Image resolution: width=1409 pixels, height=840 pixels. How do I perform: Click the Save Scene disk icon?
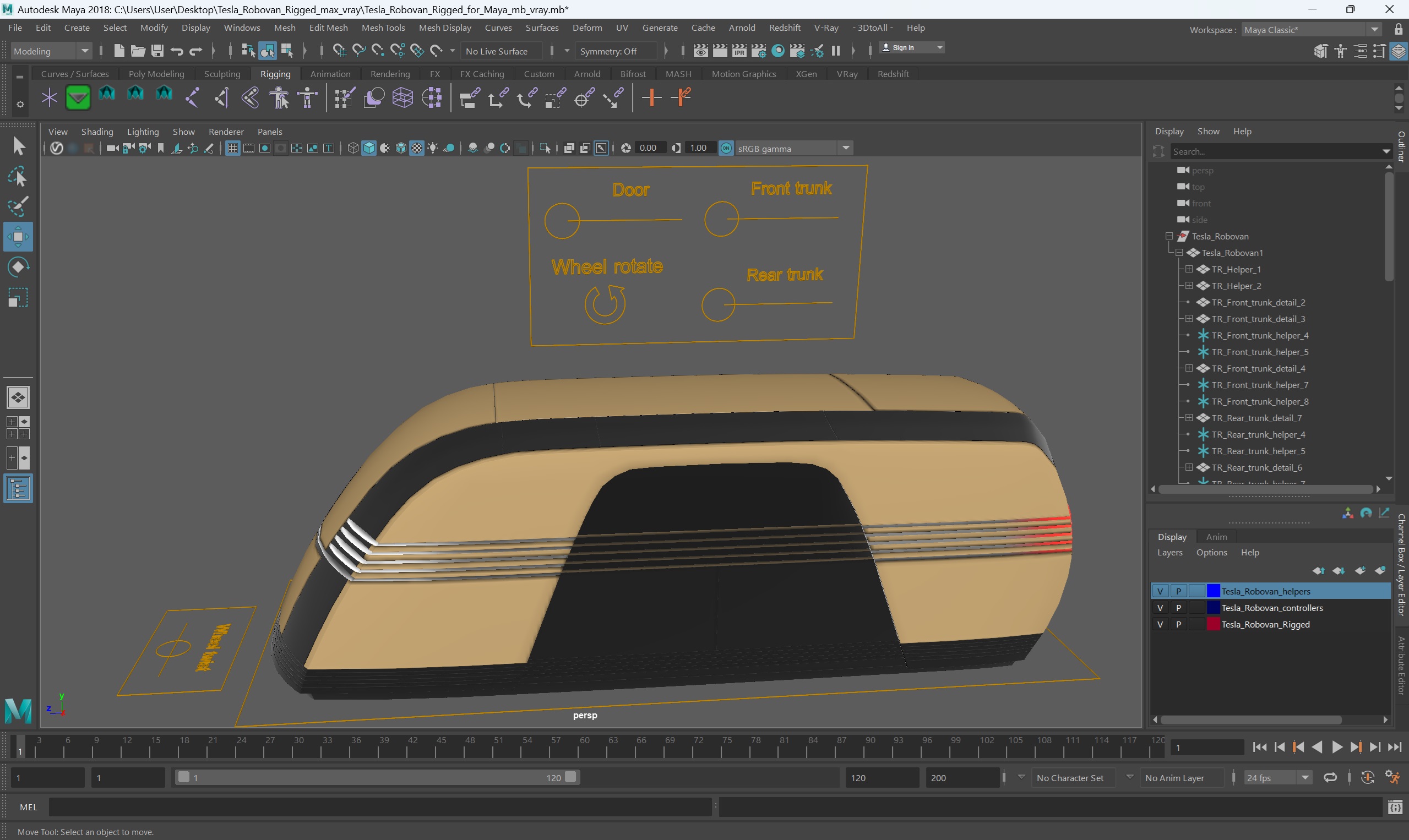[x=157, y=51]
